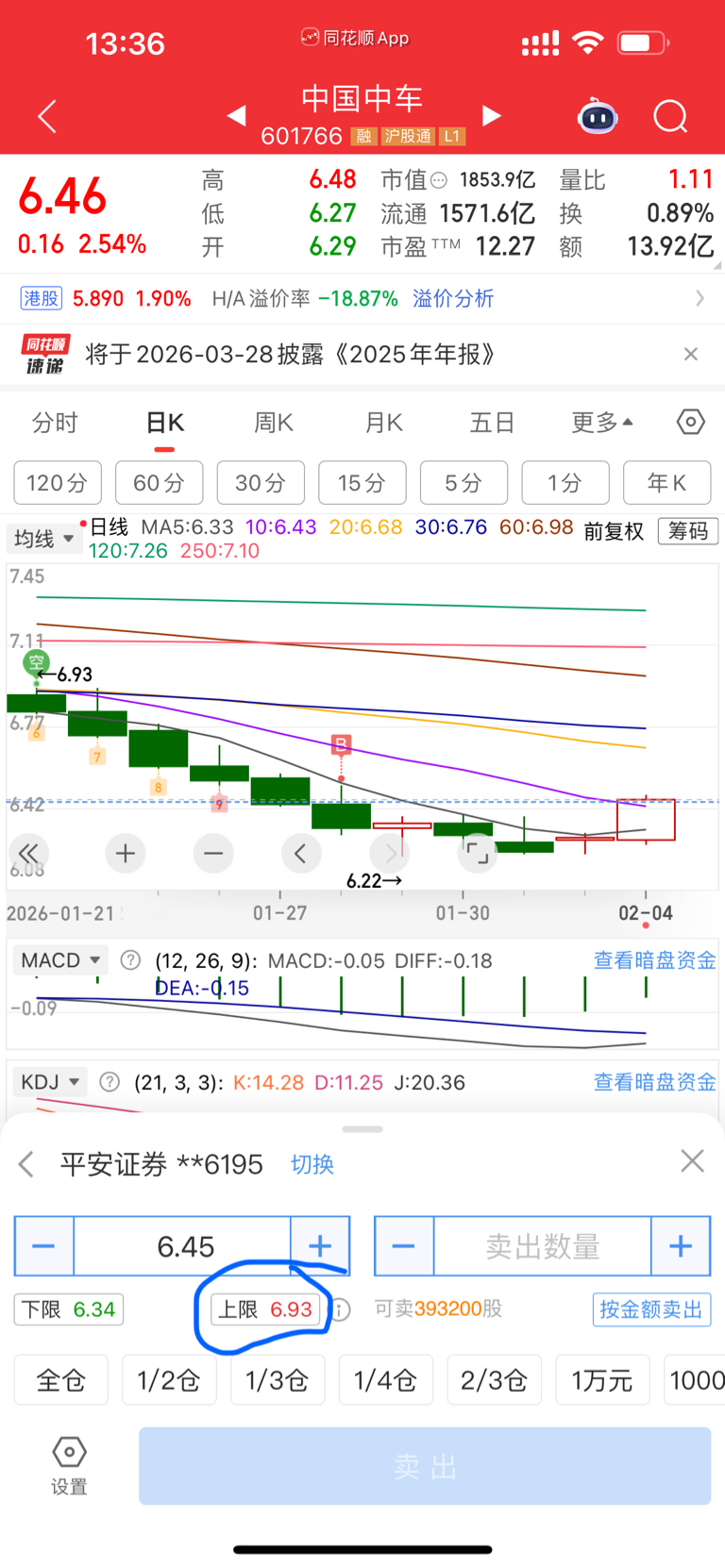Decrease sell price with minus button

[44, 1246]
